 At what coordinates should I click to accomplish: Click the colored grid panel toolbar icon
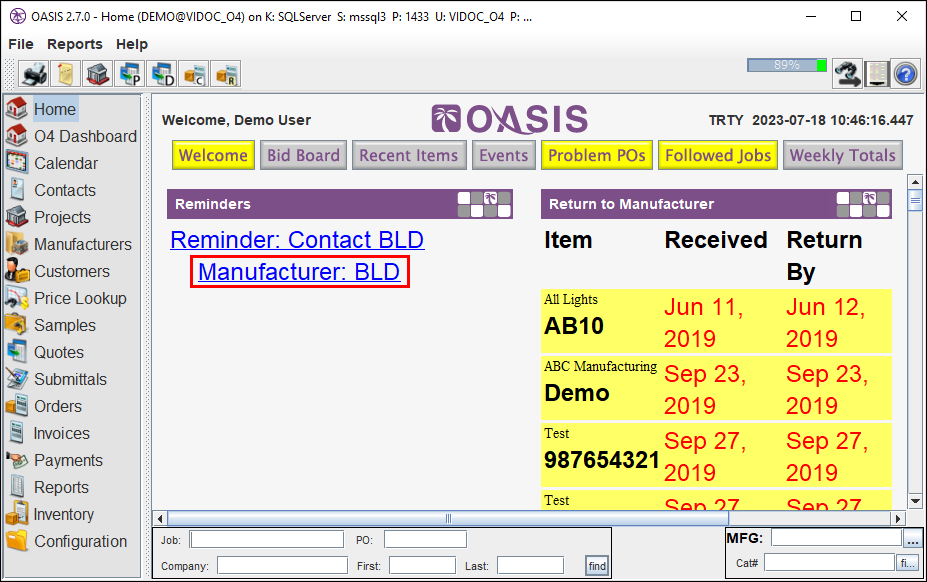(x=877, y=74)
